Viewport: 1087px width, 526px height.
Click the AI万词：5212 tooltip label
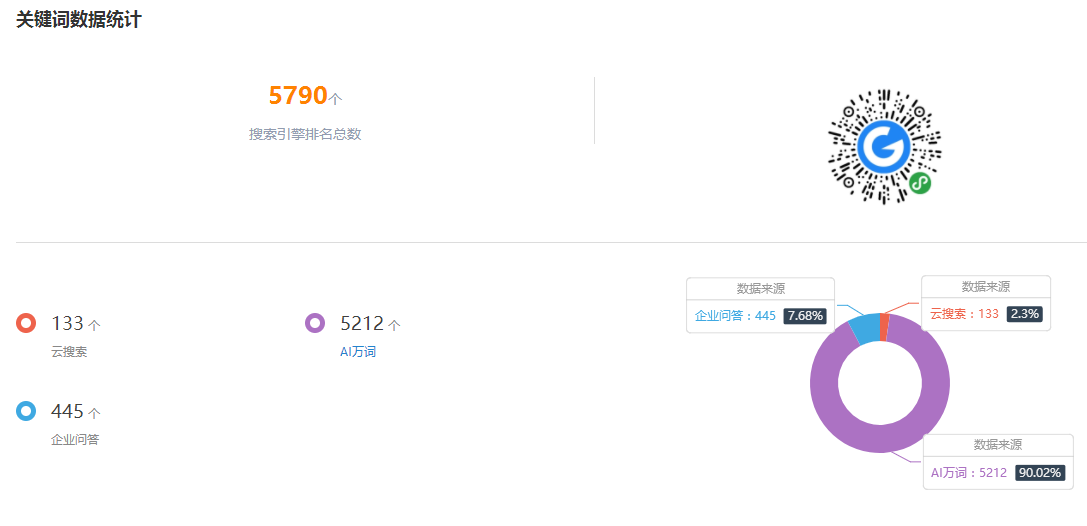[x=968, y=473]
